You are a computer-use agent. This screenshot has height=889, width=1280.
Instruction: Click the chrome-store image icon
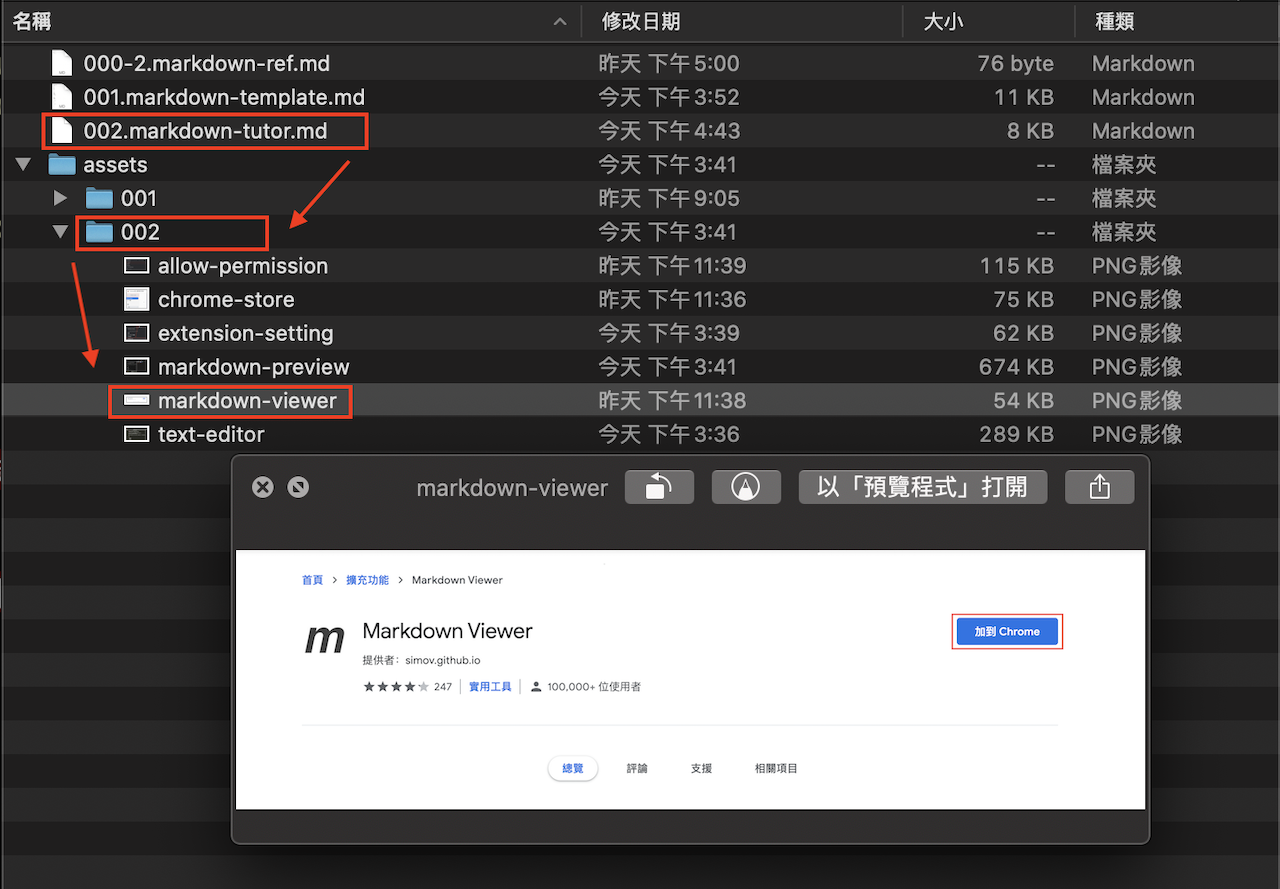136,299
